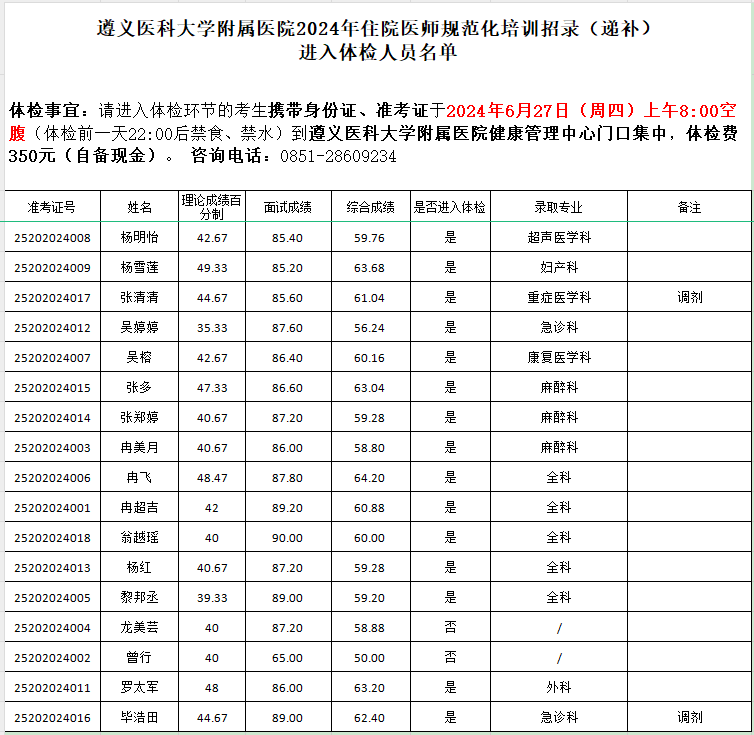Select the 姓名 column header
The width and height of the screenshot is (754, 735).
(139, 207)
